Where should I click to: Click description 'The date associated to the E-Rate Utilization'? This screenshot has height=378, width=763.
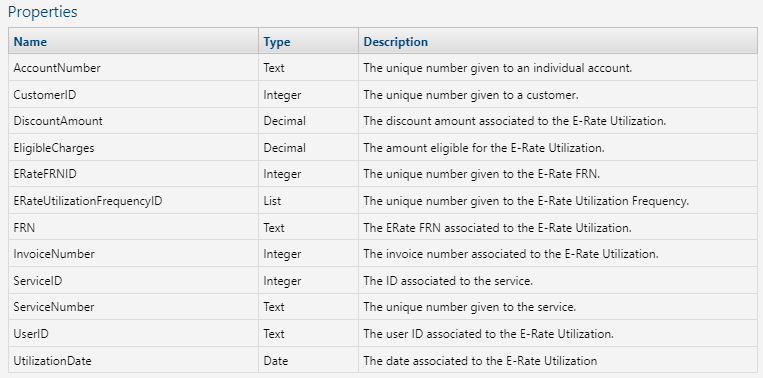(480, 361)
